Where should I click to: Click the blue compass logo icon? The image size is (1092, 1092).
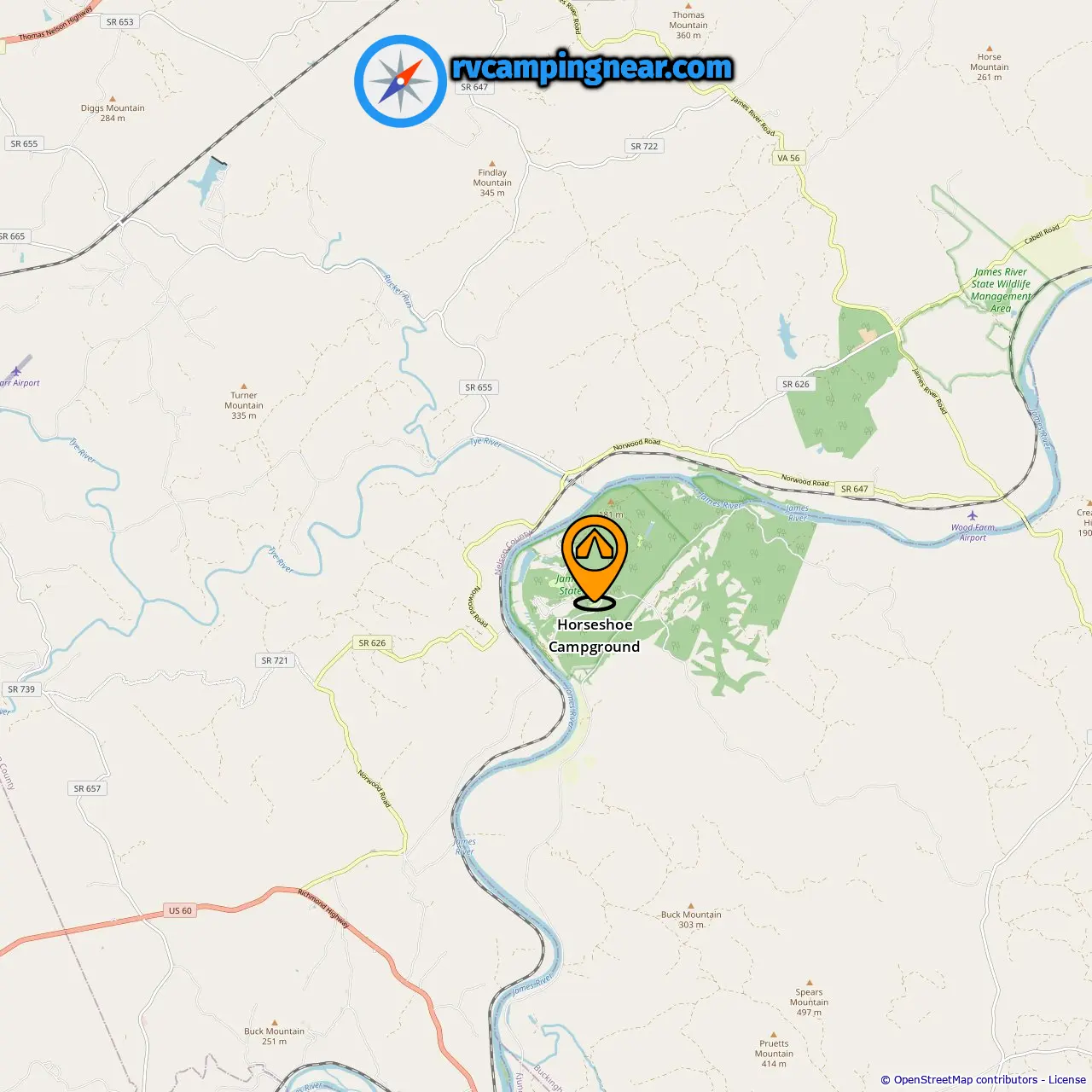coord(400,81)
